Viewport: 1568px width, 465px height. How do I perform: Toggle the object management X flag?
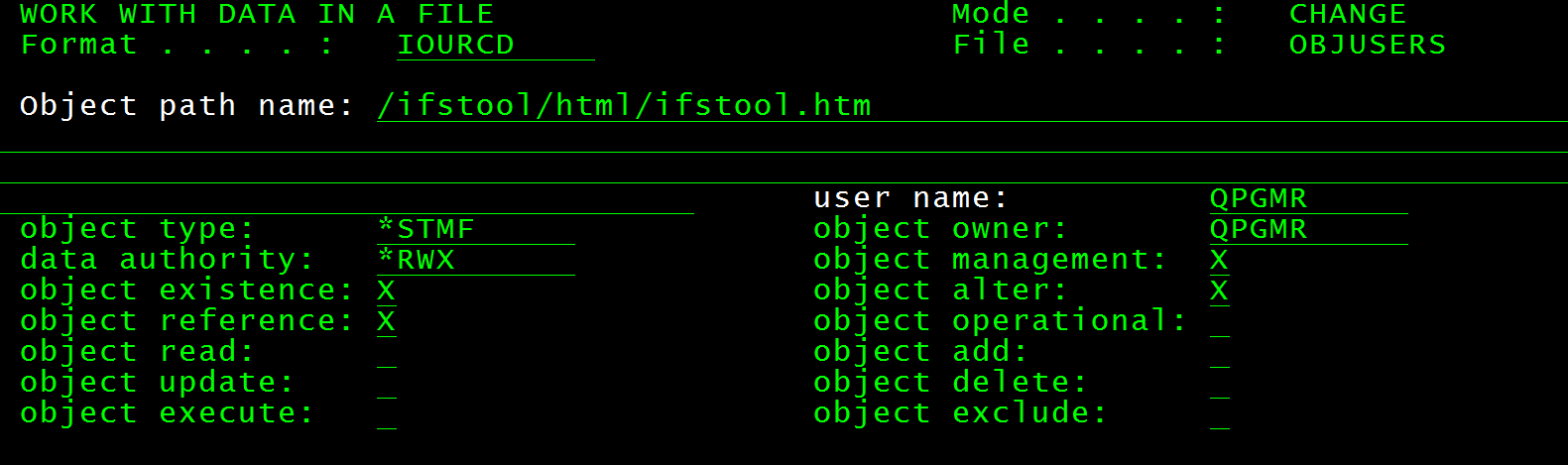click(x=1220, y=261)
